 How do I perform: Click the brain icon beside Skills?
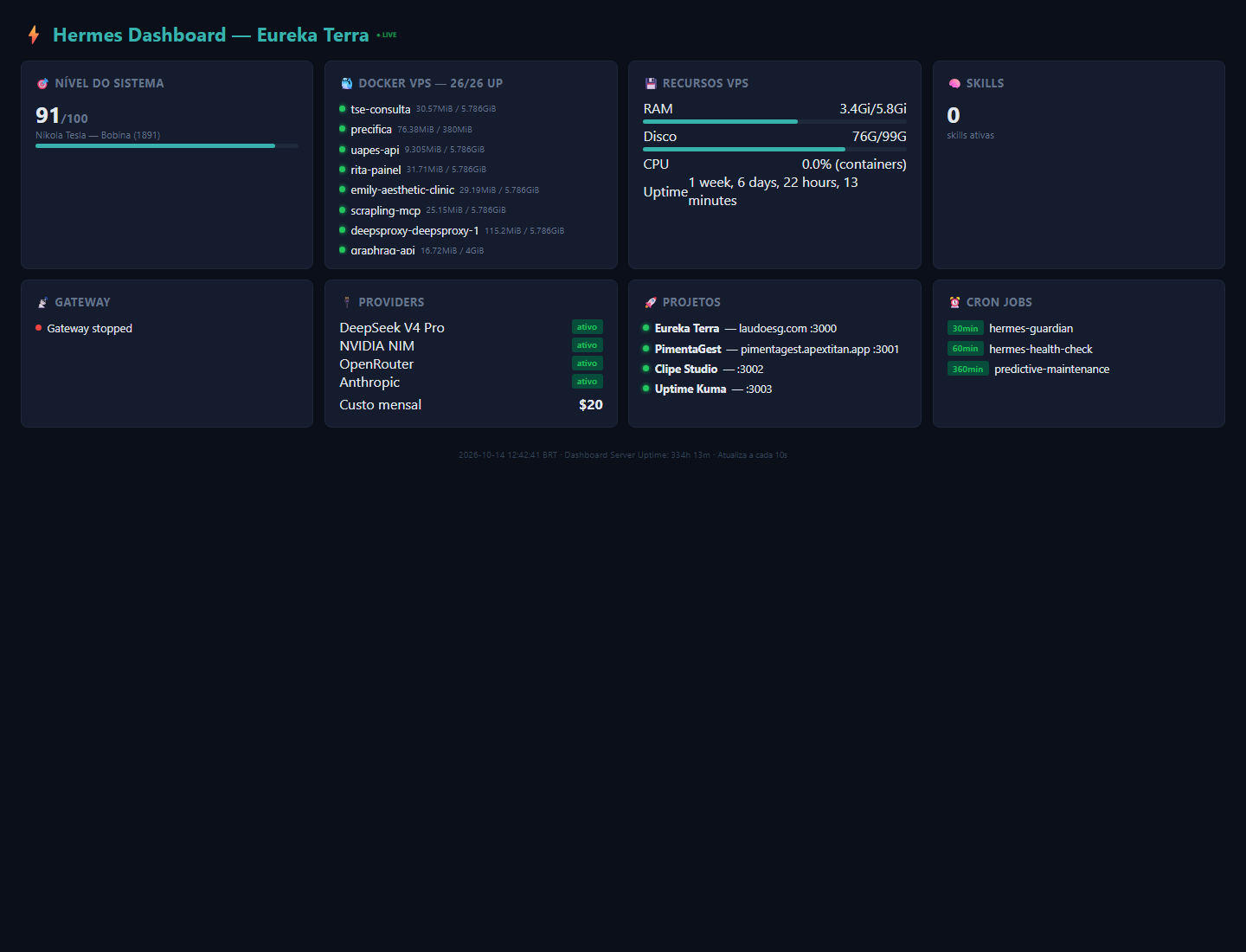pyautogui.click(x=954, y=84)
